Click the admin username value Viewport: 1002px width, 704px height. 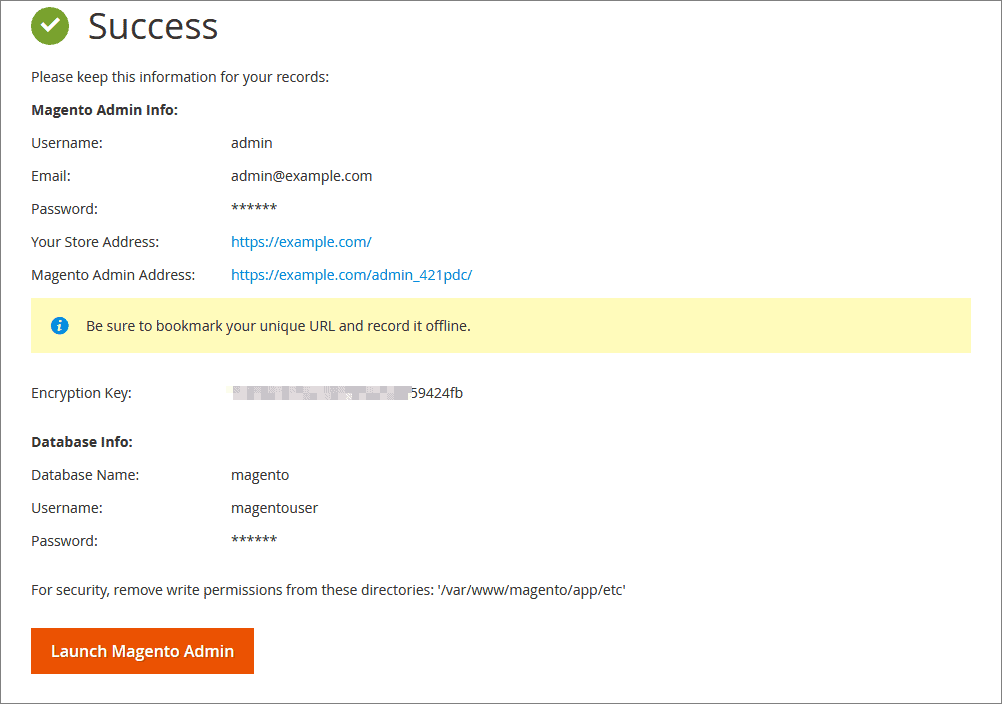click(x=252, y=143)
